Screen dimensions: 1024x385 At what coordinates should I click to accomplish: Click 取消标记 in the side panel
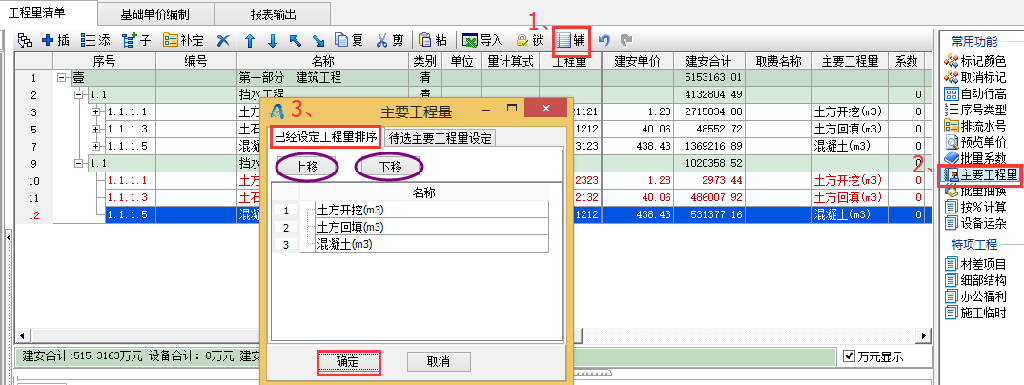(976, 77)
